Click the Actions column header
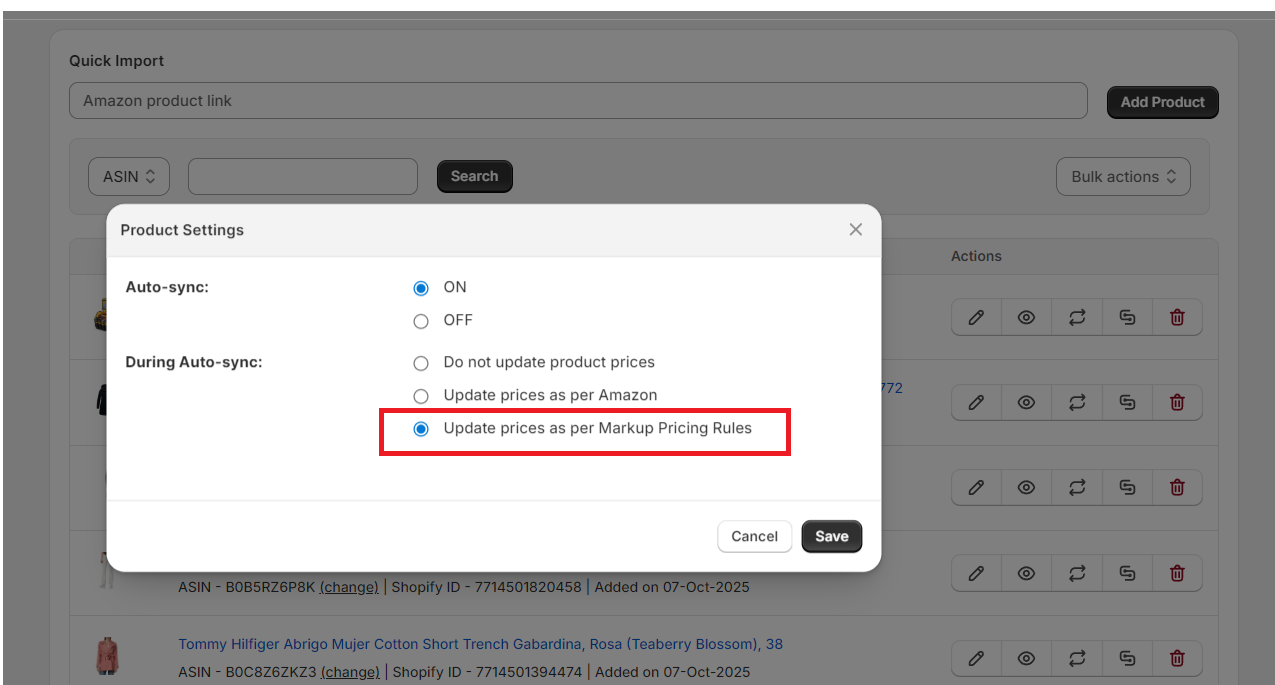Screen dimensions: 1275x685 point(976,256)
